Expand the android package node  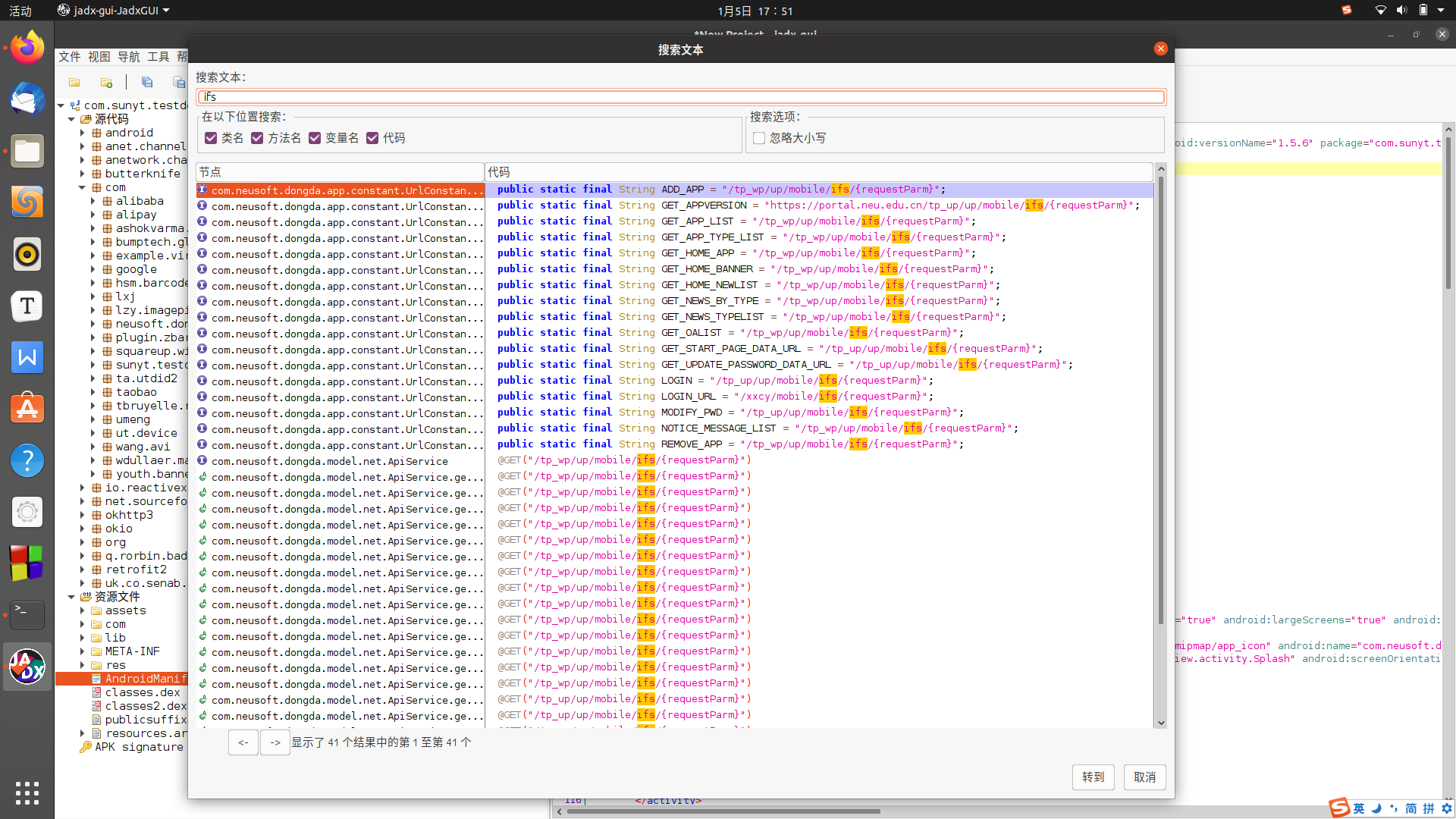click(82, 133)
